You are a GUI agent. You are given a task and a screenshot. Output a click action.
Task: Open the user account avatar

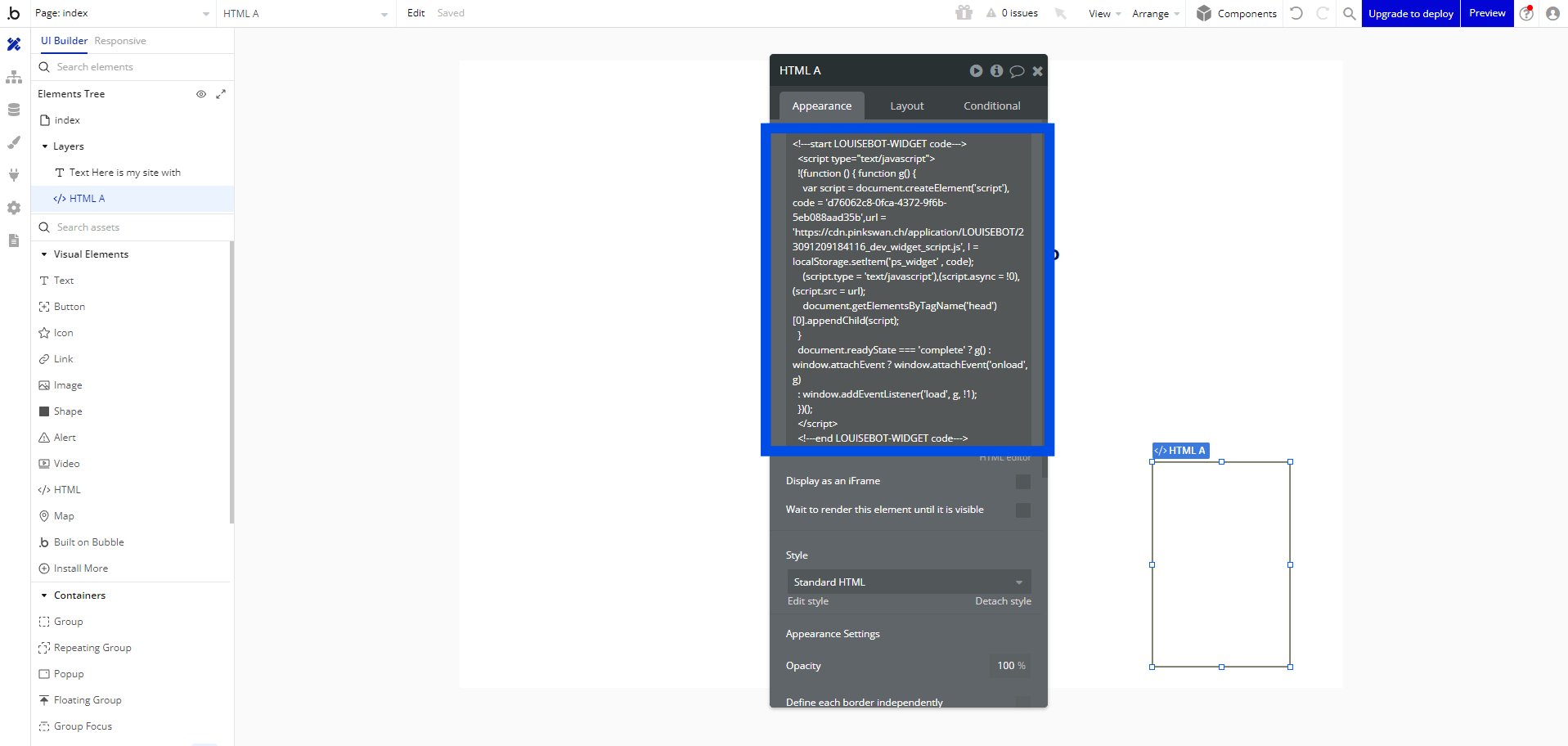pos(1552,13)
